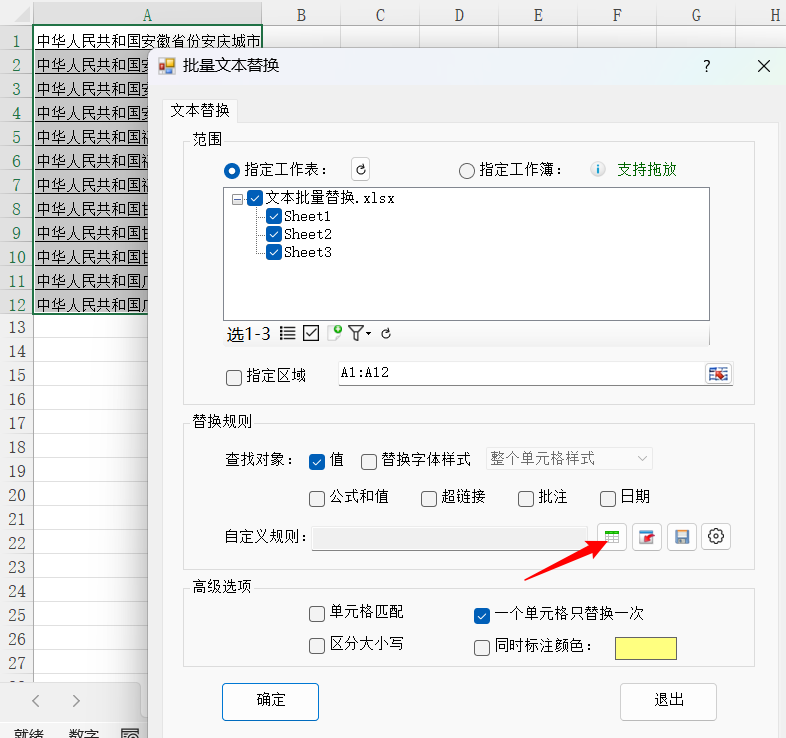Switch to the 文本替换 tab
This screenshot has height=738, width=786.
(x=200, y=110)
